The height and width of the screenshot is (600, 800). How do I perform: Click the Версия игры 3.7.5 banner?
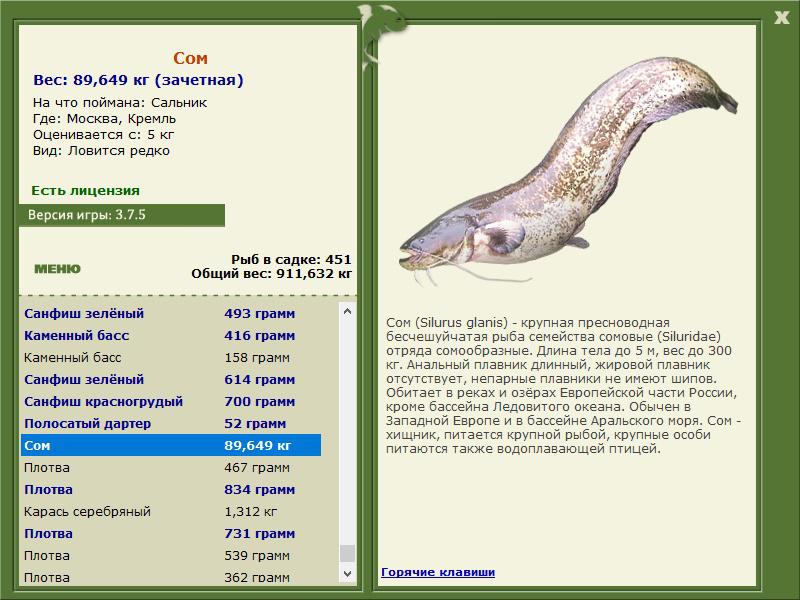[x=121, y=215]
